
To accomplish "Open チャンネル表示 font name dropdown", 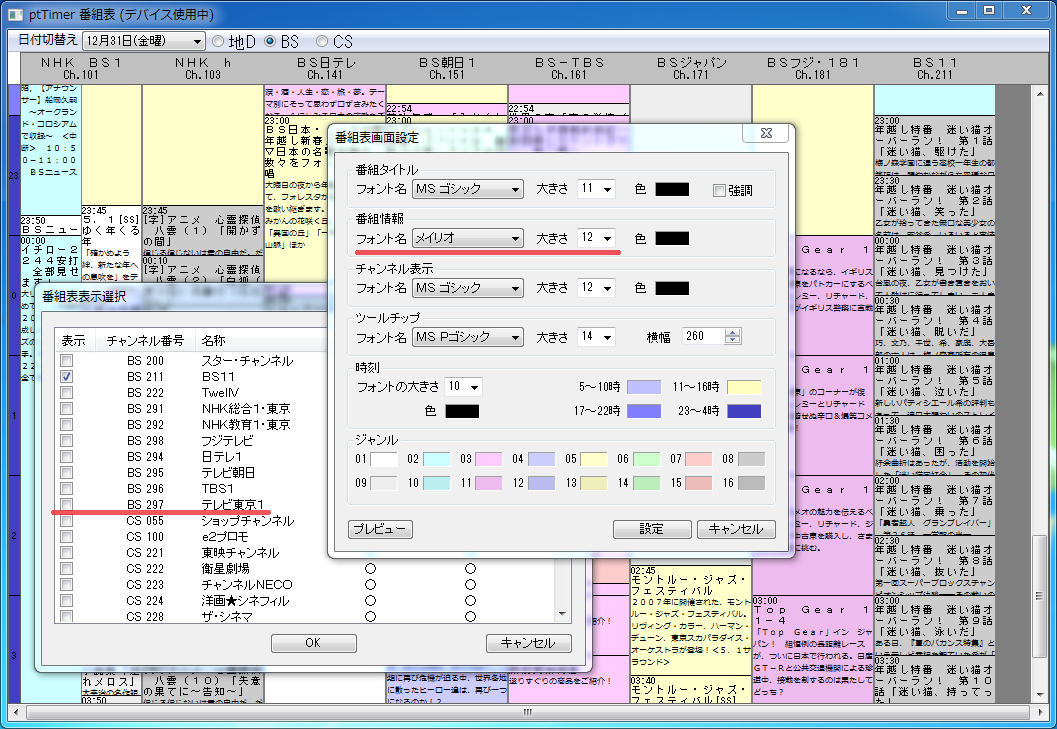I will click(x=468, y=288).
